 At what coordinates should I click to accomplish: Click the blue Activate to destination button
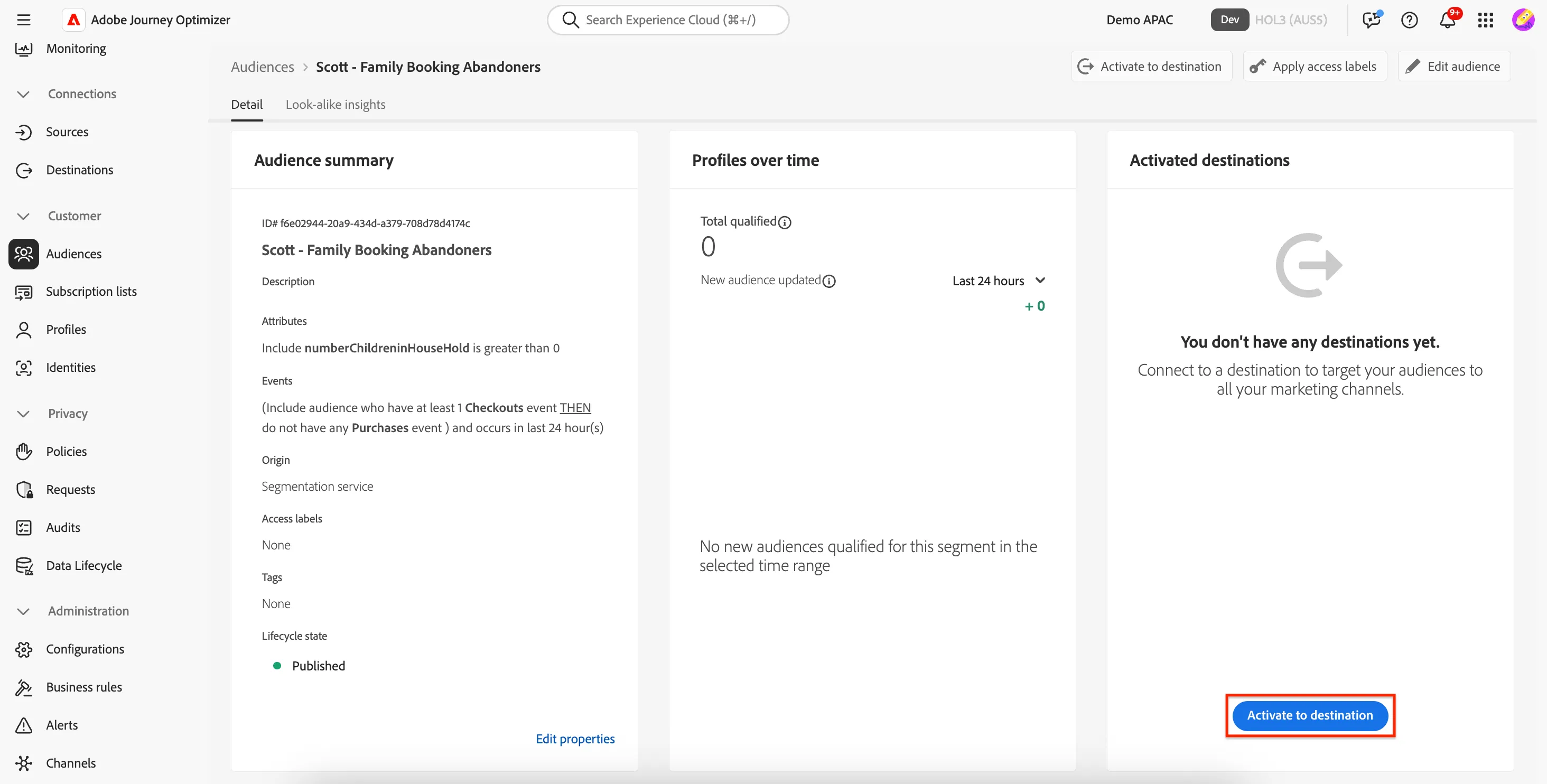pyautogui.click(x=1310, y=715)
